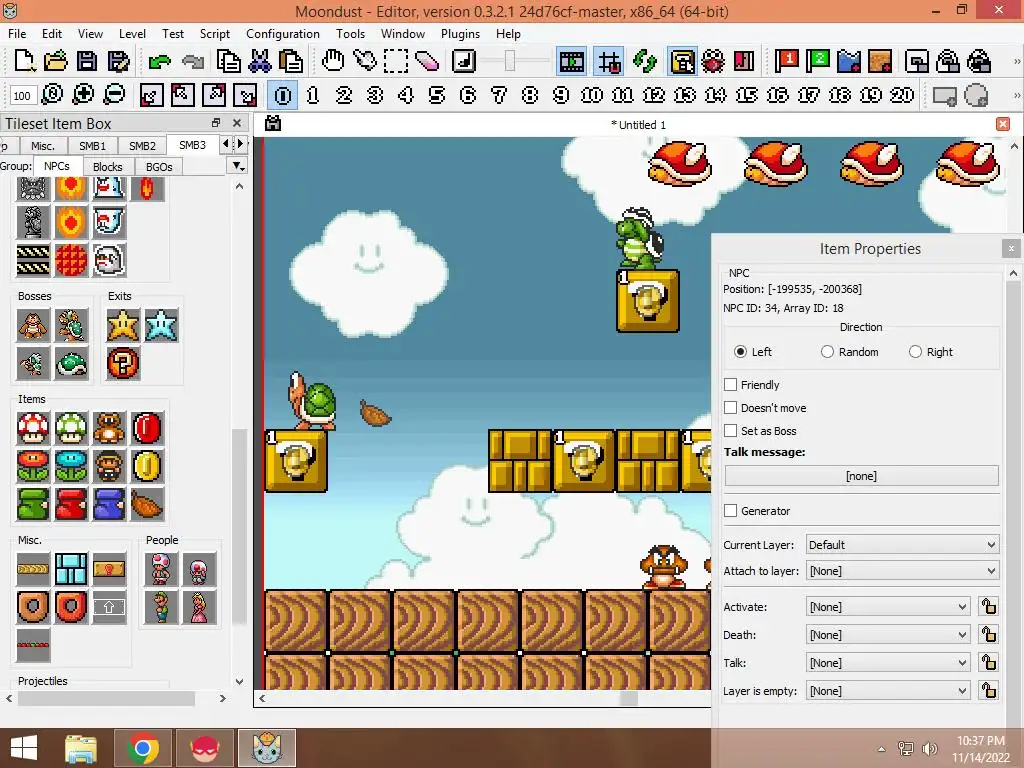Open the Death event dropdown

(x=888, y=635)
